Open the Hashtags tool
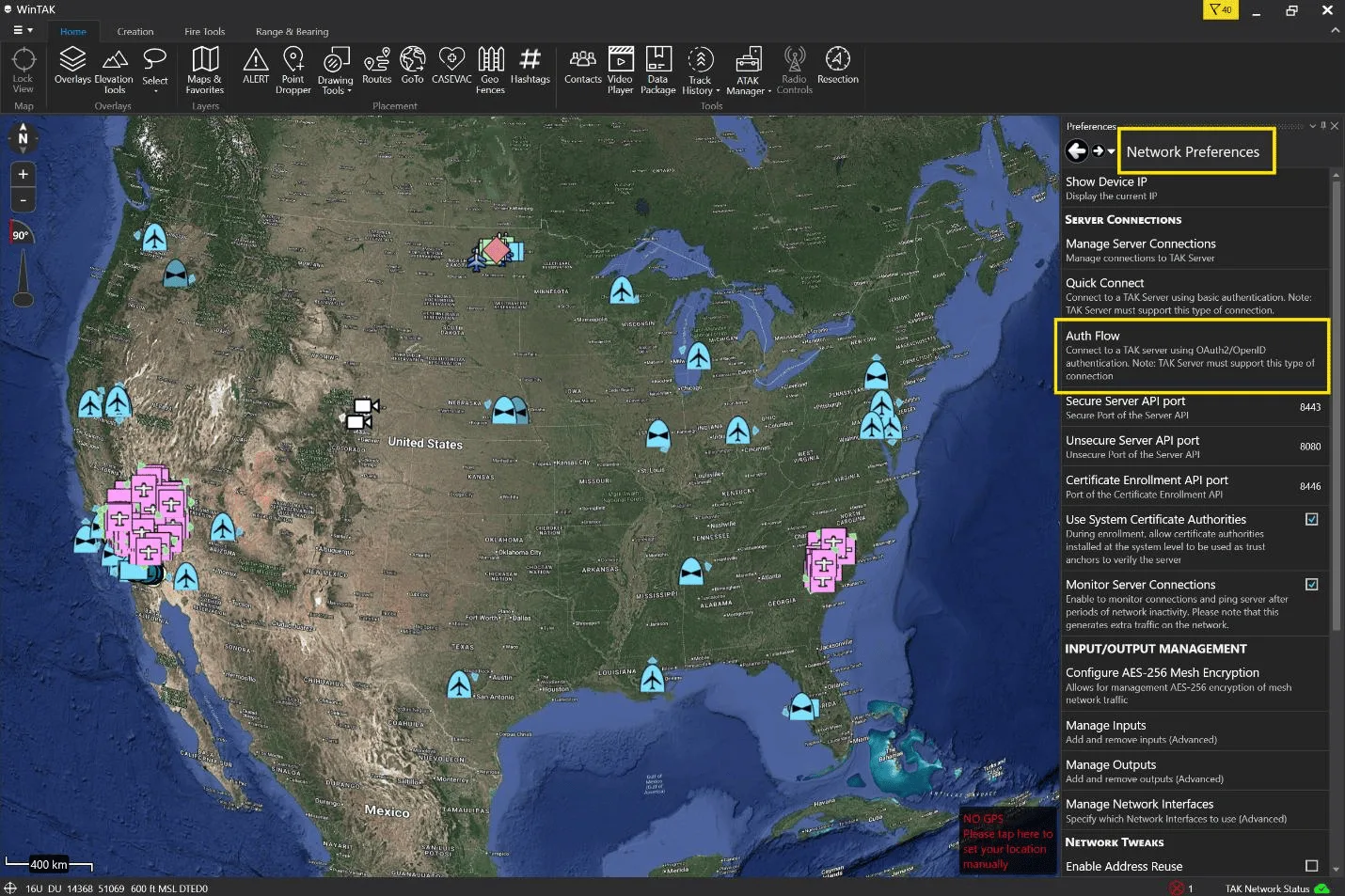The height and width of the screenshot is (896, 1345). tap(530, 66)
